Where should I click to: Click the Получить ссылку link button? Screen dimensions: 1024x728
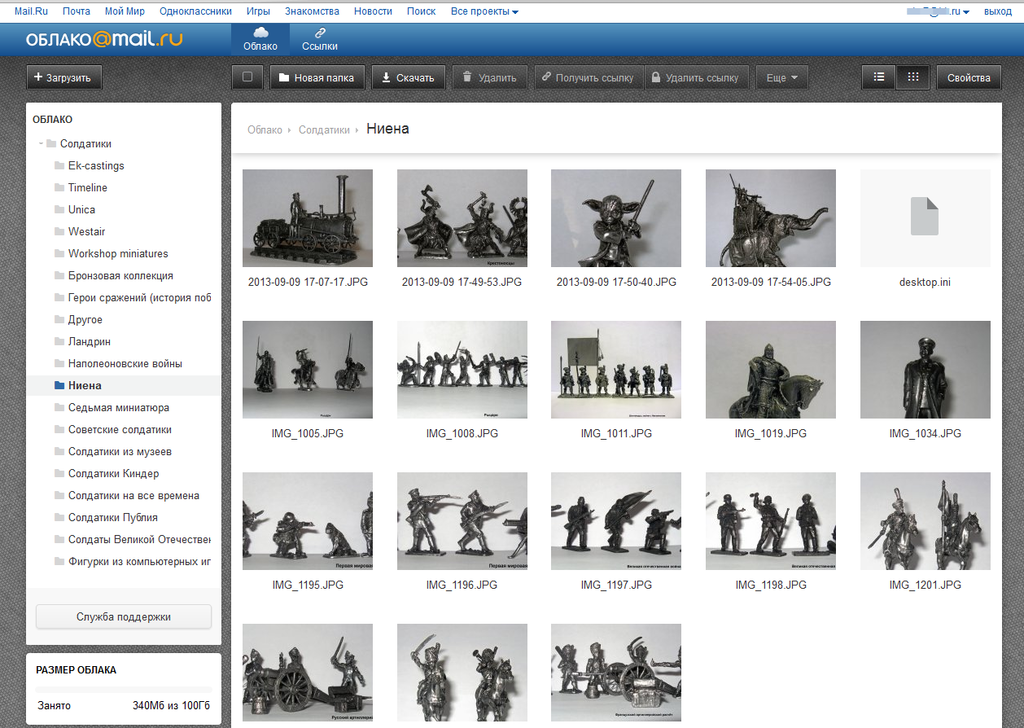coord(588,77)
